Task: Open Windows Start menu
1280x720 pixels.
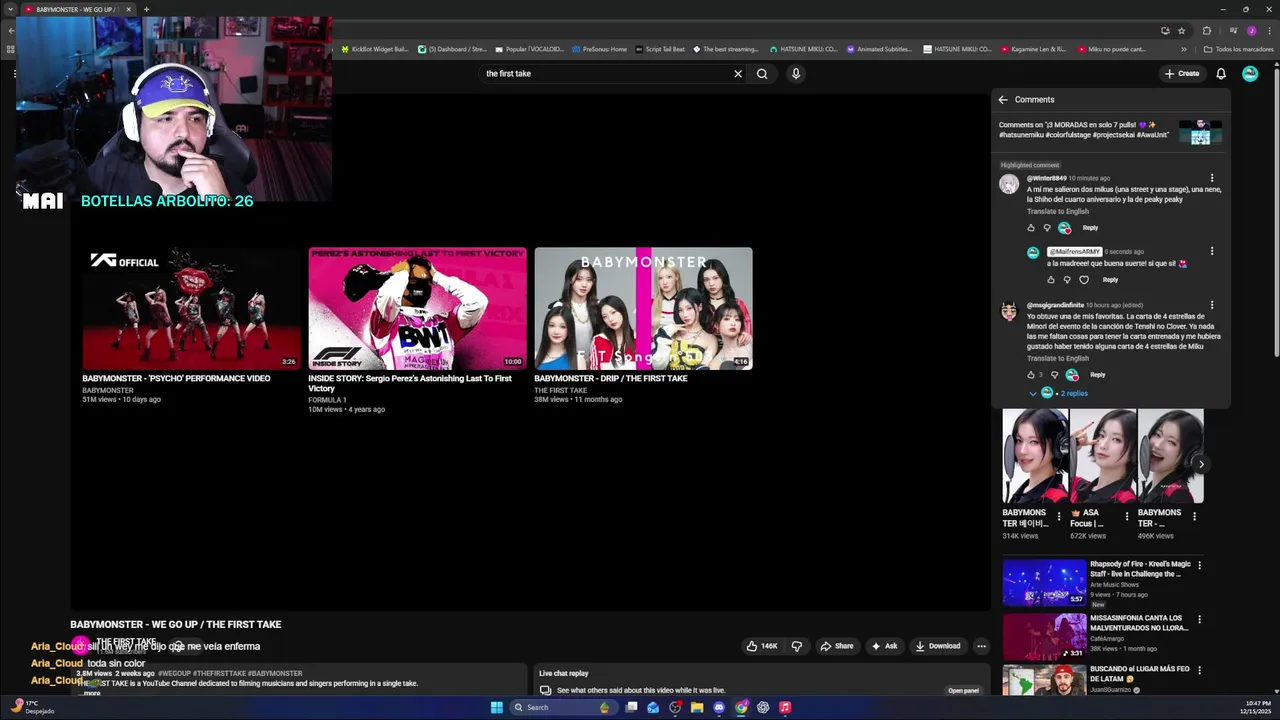Action: tap(497, 707)
